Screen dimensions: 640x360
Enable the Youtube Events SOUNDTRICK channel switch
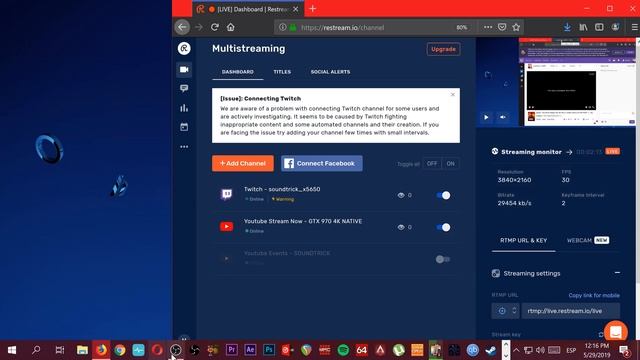coord(442,259)
